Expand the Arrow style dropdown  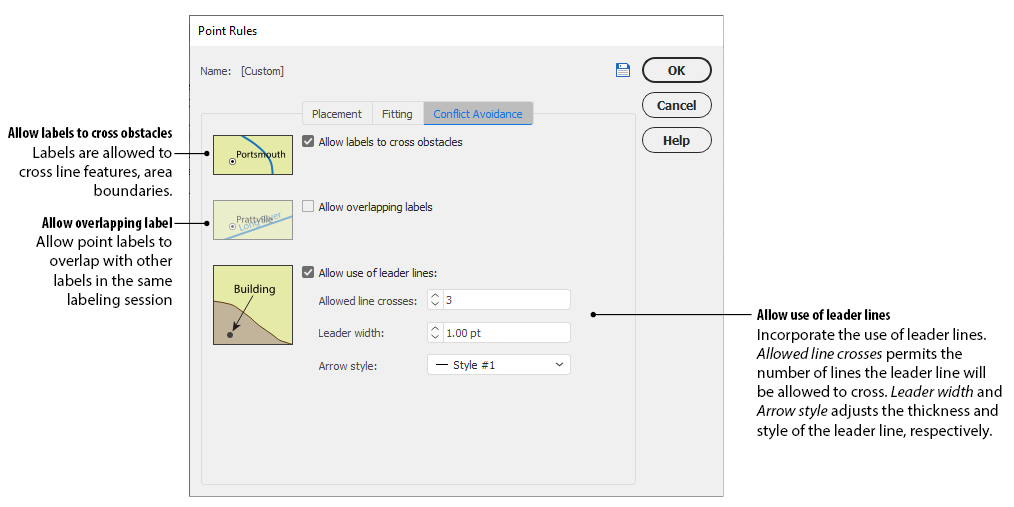point(498,365)
